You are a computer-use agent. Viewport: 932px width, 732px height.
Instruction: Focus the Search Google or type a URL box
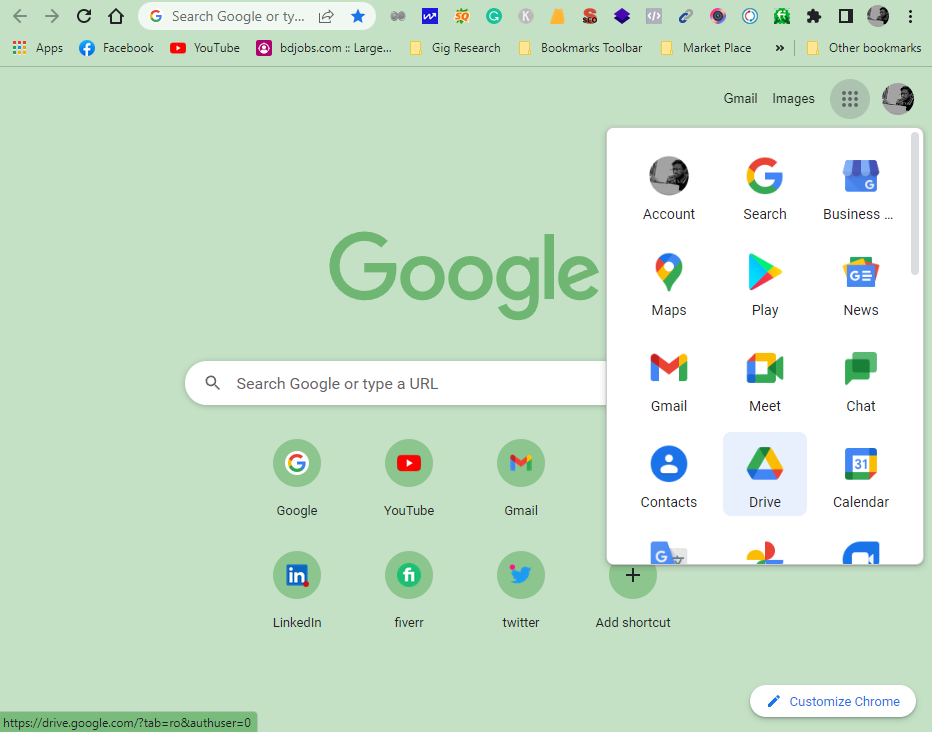click(x=395, y=383)
